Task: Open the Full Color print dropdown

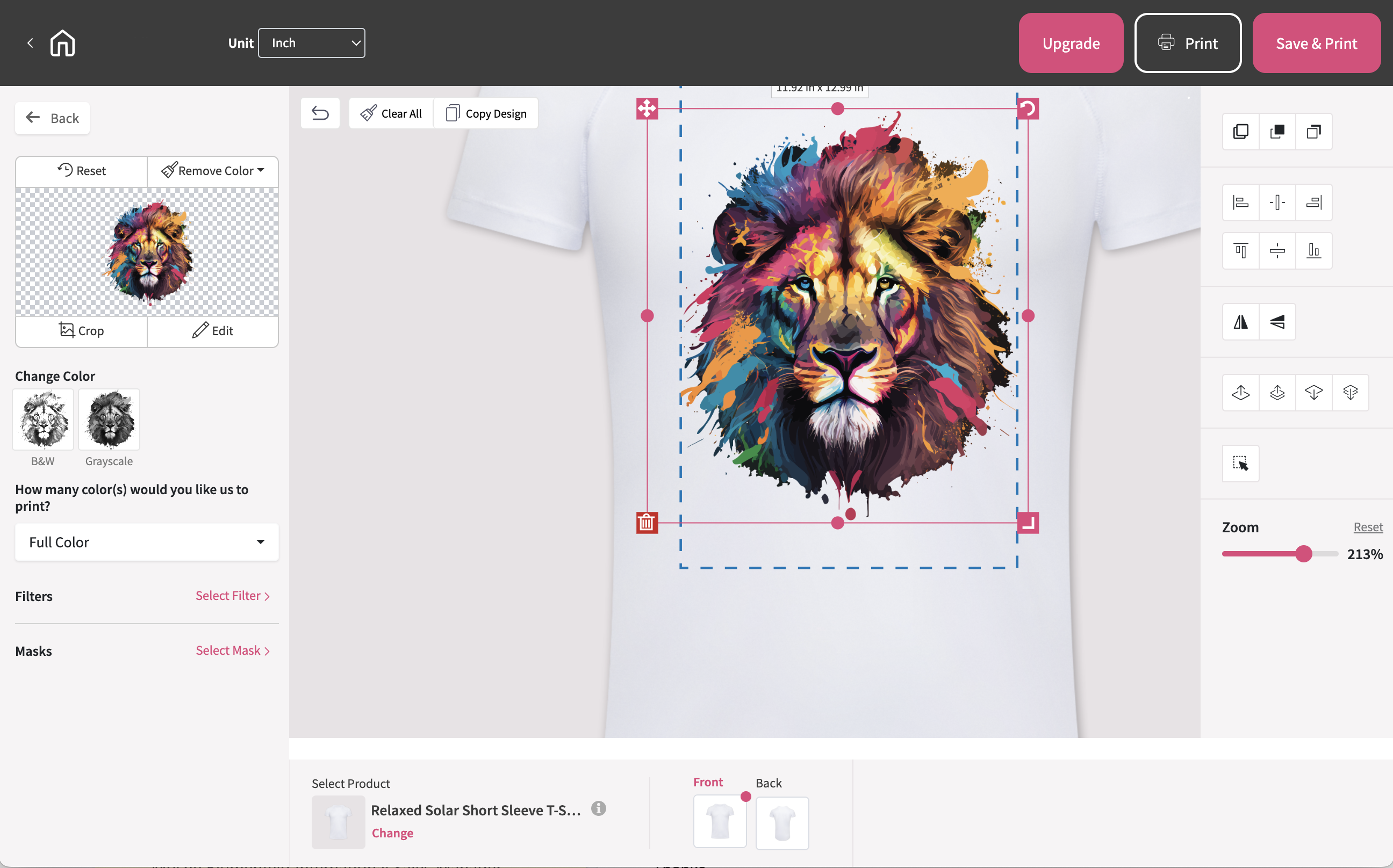Action: pos(147,542)
